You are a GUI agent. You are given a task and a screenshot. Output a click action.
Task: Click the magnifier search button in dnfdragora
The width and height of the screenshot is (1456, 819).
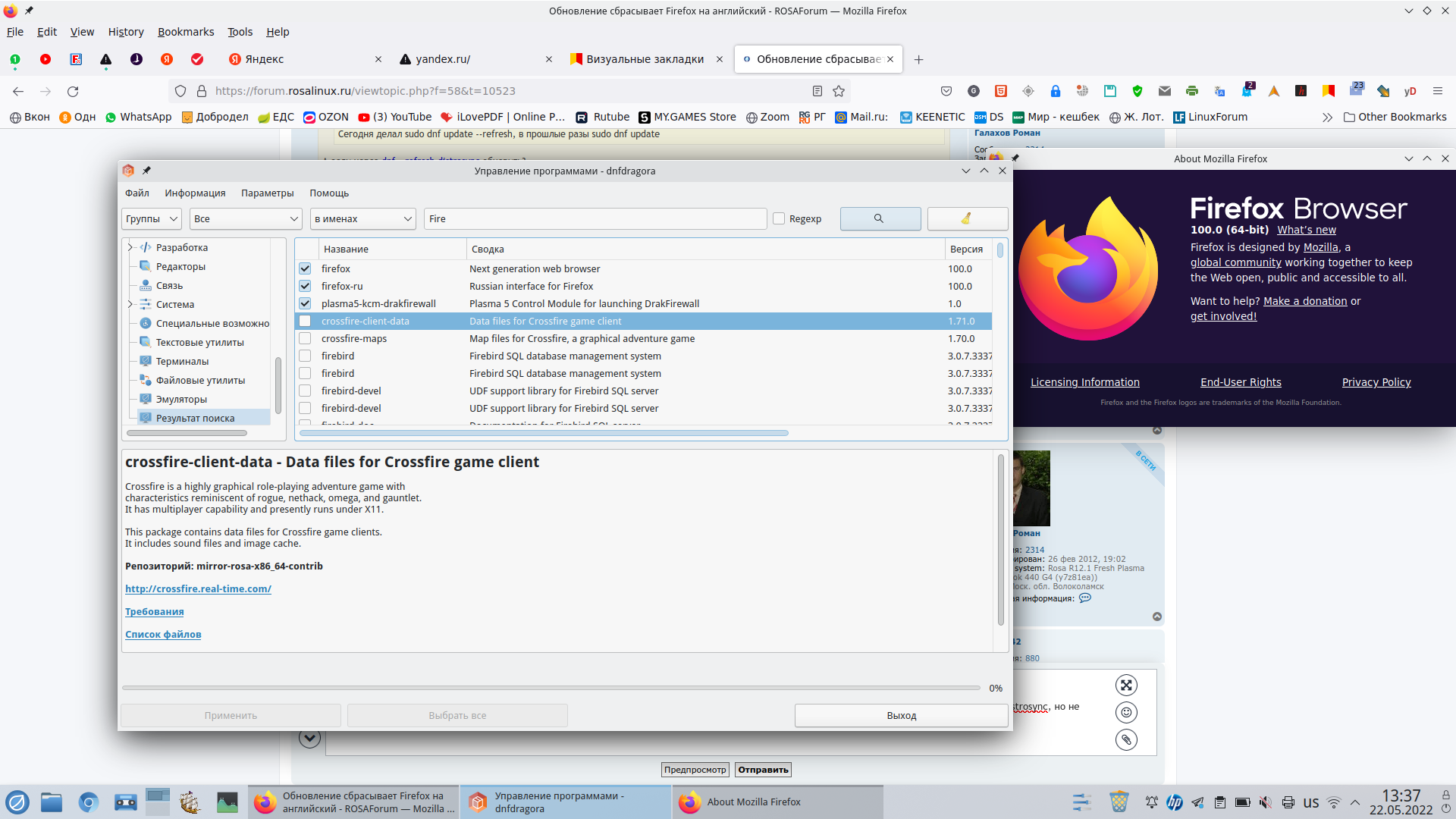point(880,218)
